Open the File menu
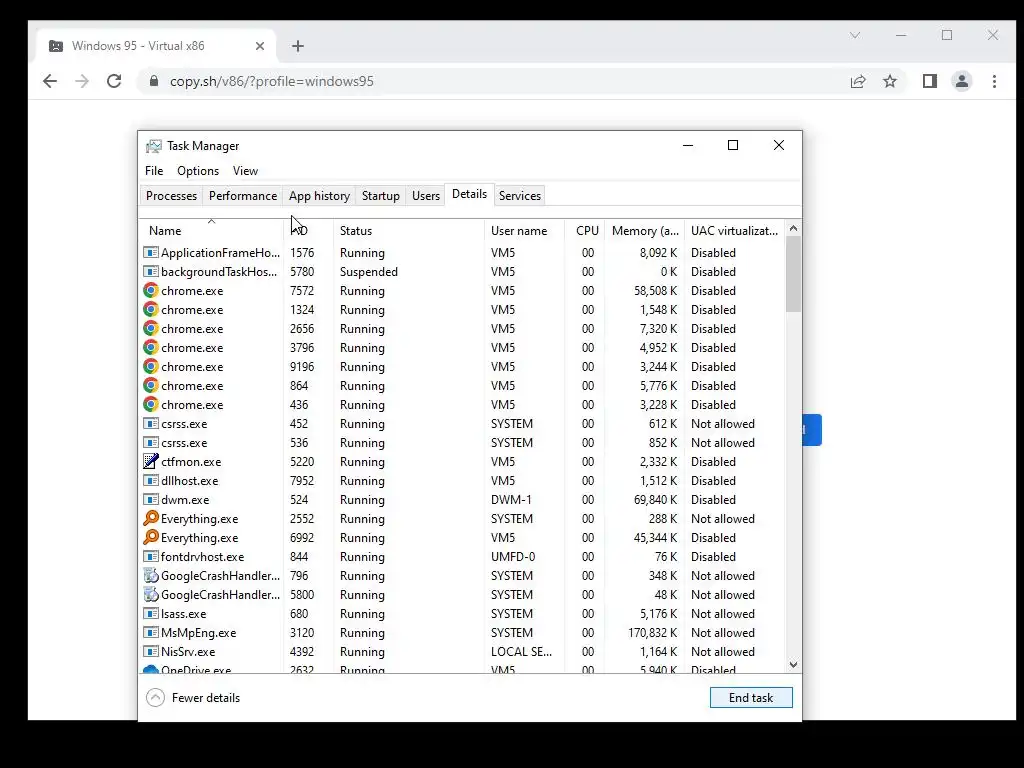This screenshot has height=768, width=1024. pyautogui.click(x=154, y=170)
